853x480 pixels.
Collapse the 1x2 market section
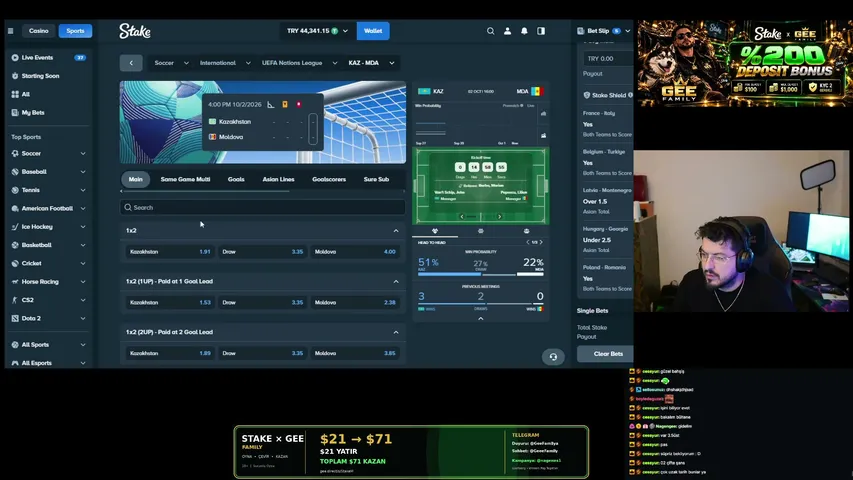396,231
